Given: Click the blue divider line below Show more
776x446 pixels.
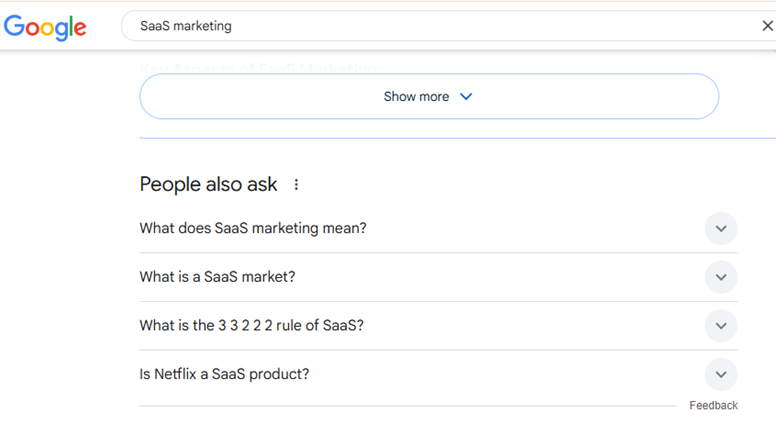Looking at the screenshot, I should 458,138.
